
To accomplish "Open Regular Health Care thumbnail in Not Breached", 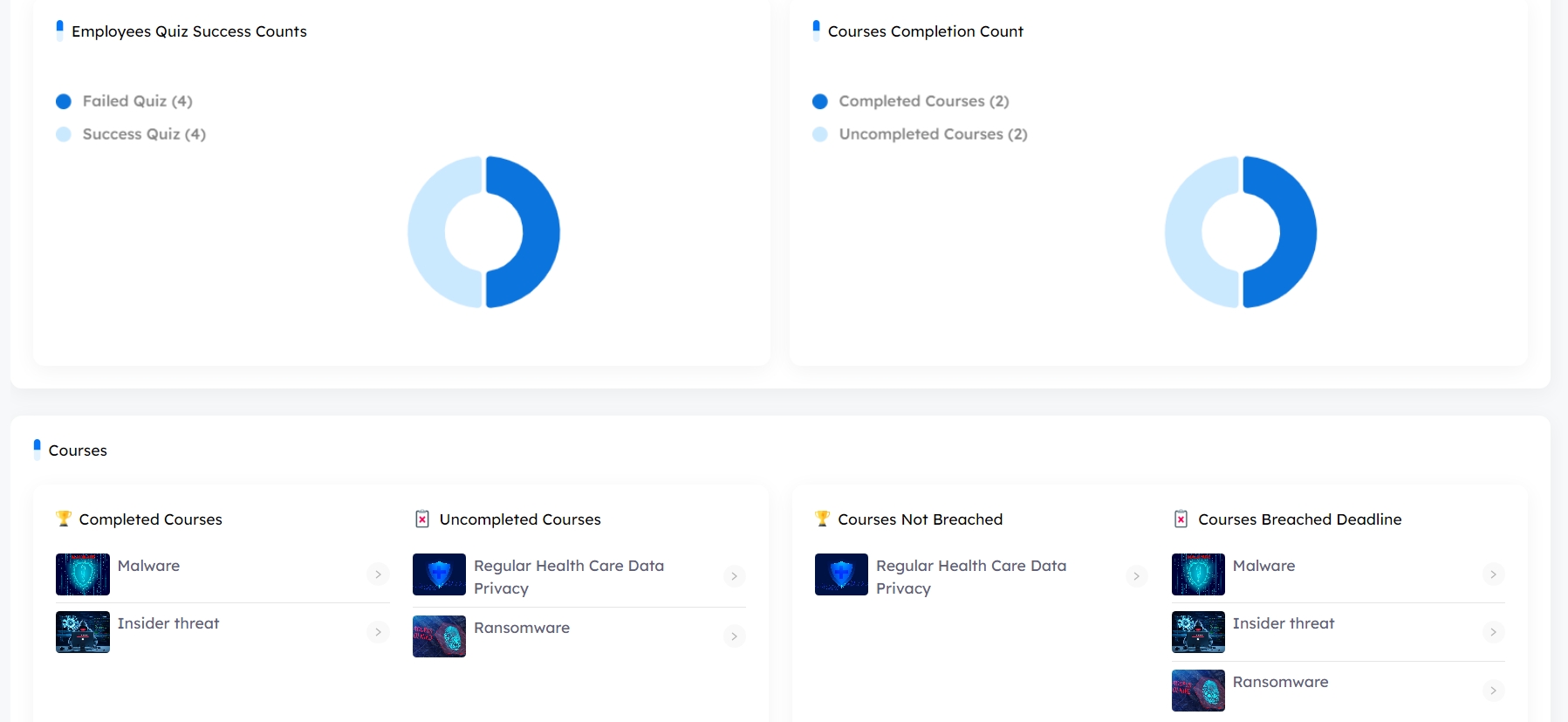I will 841,574.
